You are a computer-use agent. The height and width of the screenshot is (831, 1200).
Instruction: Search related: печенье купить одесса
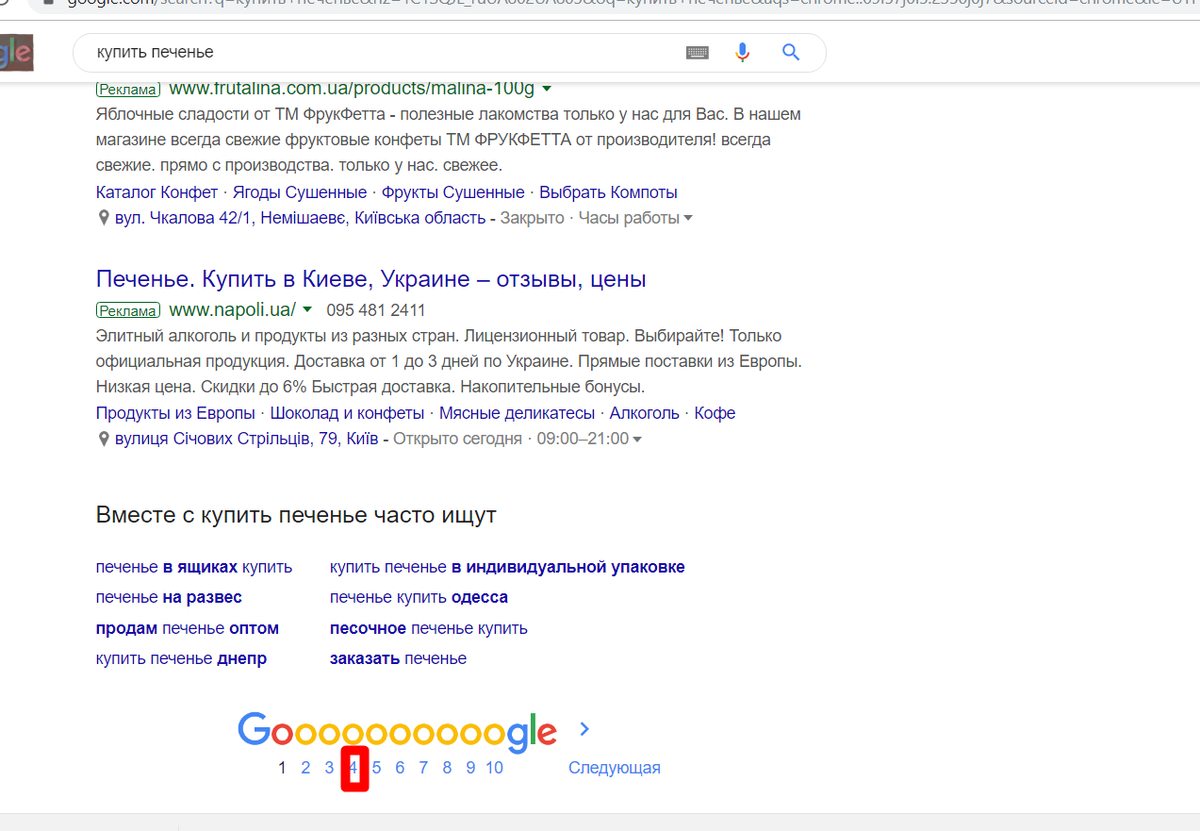419,597
